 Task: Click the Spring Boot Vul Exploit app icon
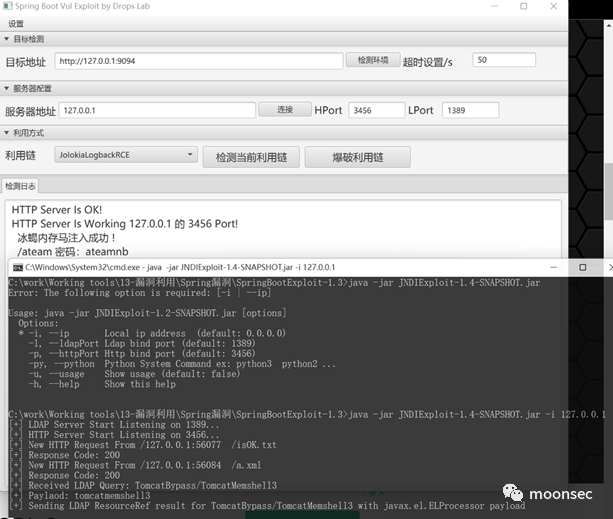[7, 6]
